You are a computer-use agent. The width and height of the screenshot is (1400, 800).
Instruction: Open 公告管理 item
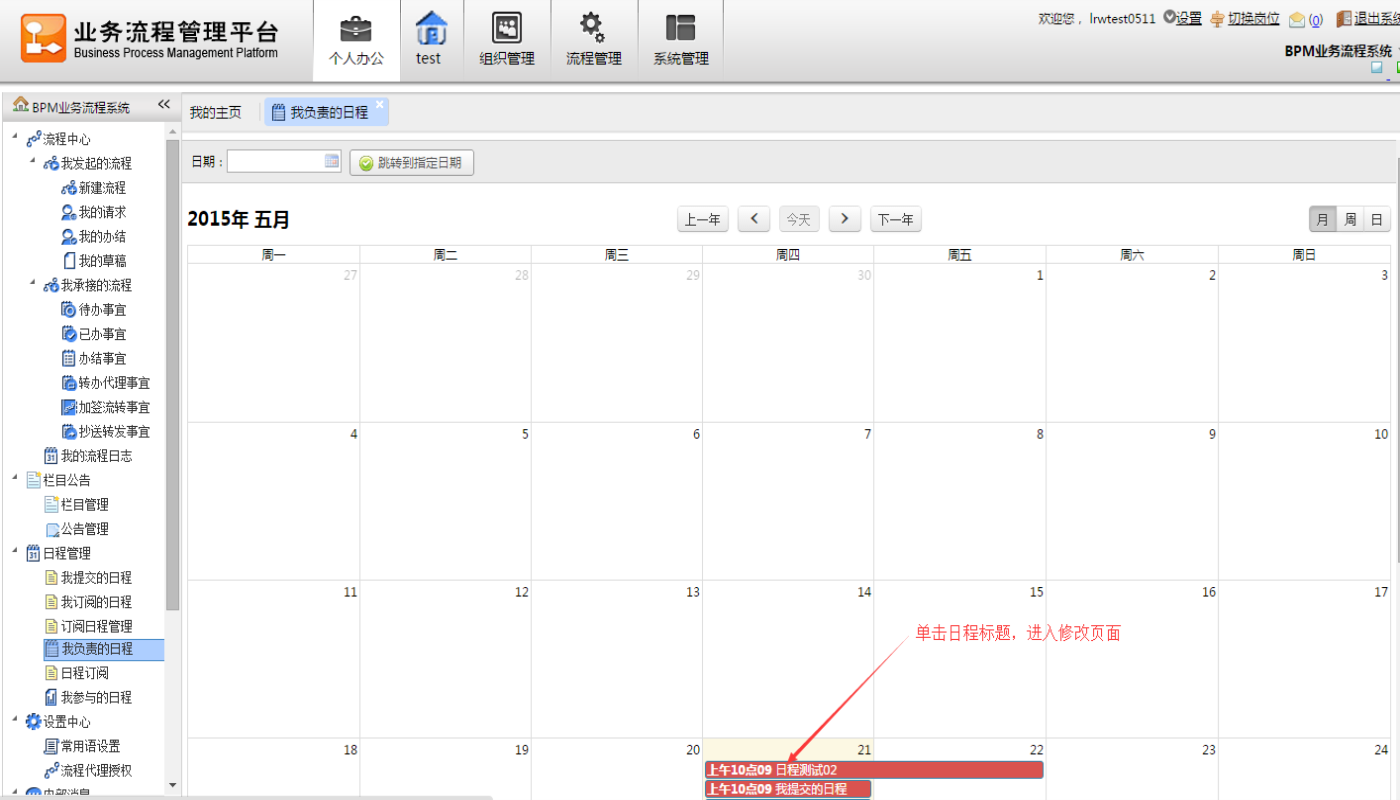(x=84, y=529)
